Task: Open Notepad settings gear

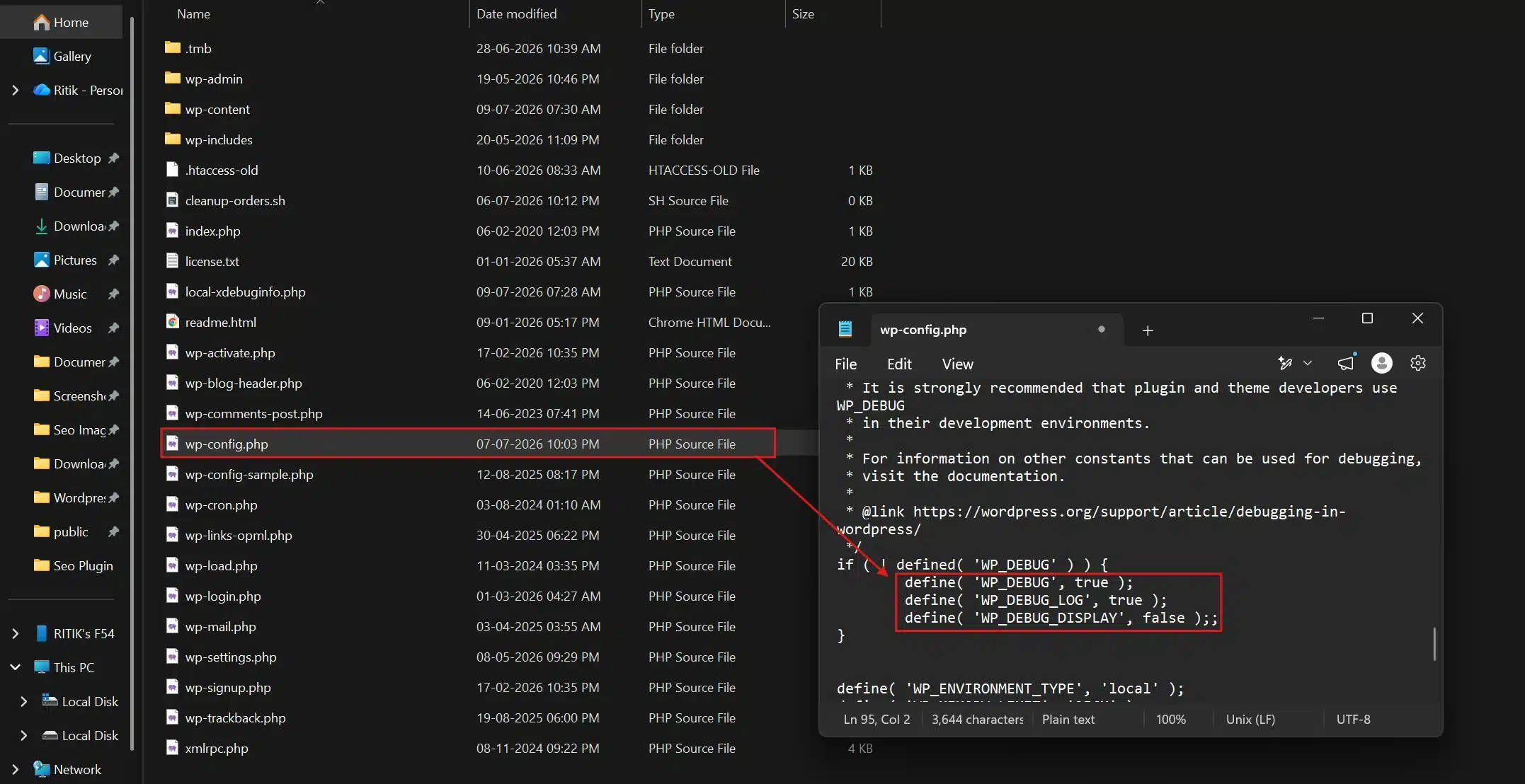Action: pyautogui.click(x=1418, y=363)
